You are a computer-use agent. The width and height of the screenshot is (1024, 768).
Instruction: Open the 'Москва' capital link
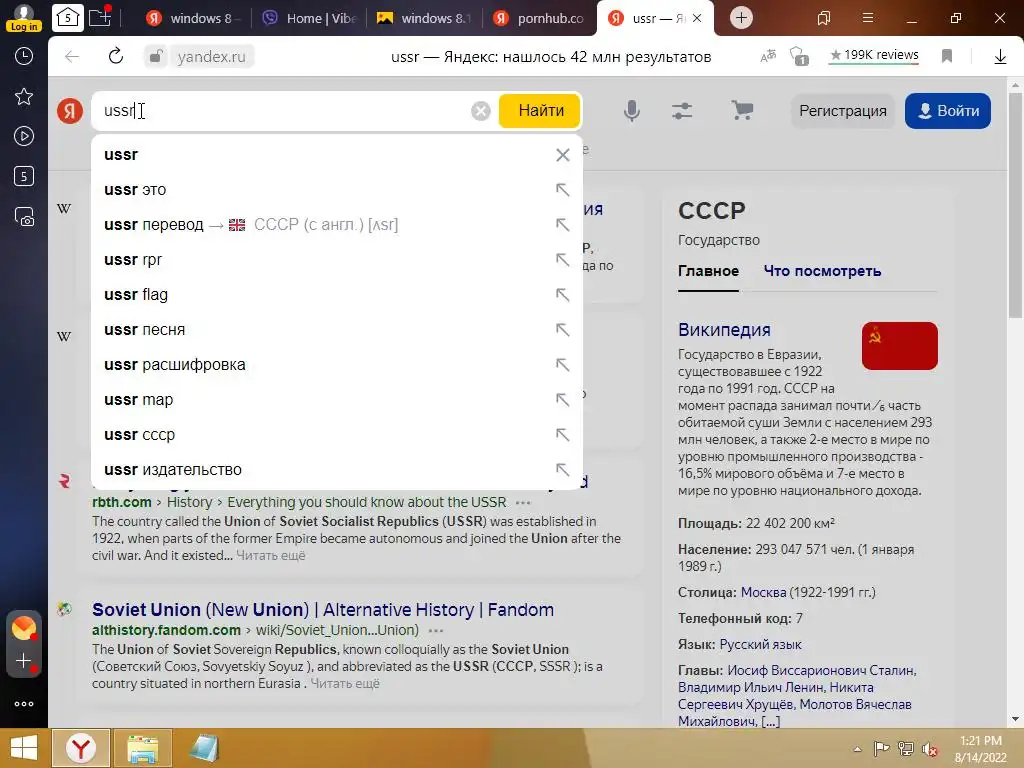click(763, 592)
